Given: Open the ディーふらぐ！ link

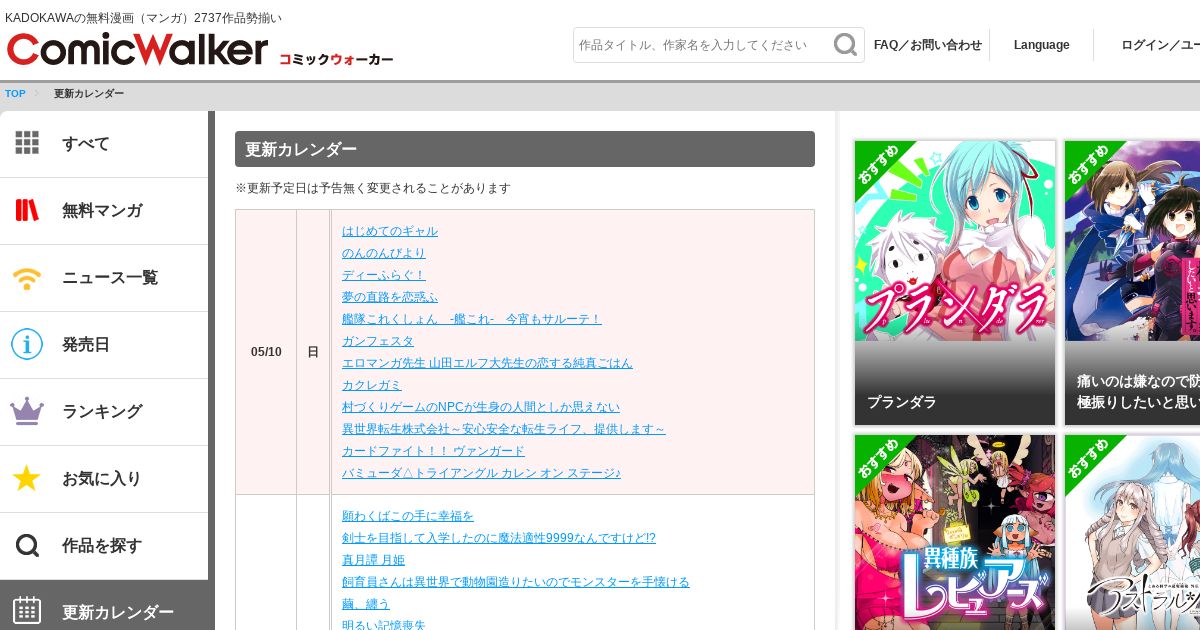Looking at the screenshot, I should click(384, 275).
